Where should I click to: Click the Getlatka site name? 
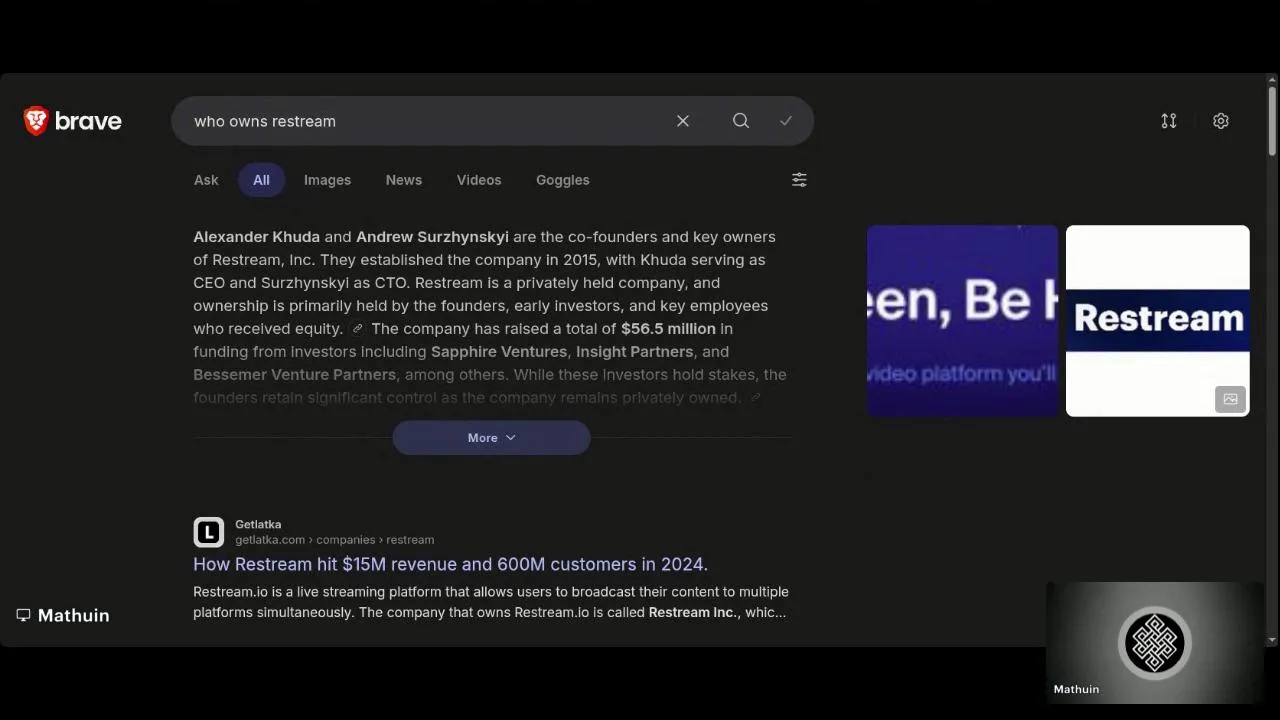(x=258, y=524)
